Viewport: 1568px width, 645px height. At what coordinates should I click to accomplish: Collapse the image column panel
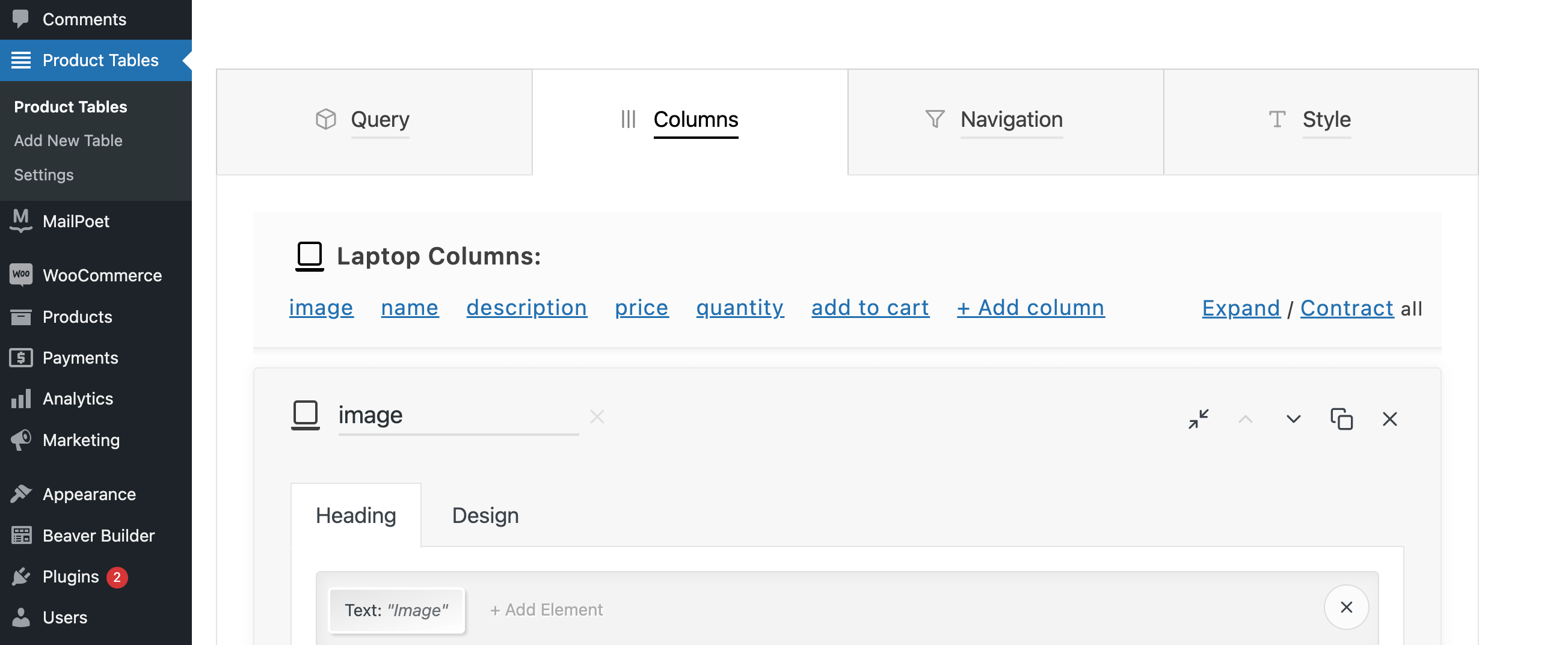coord(1198,418)
